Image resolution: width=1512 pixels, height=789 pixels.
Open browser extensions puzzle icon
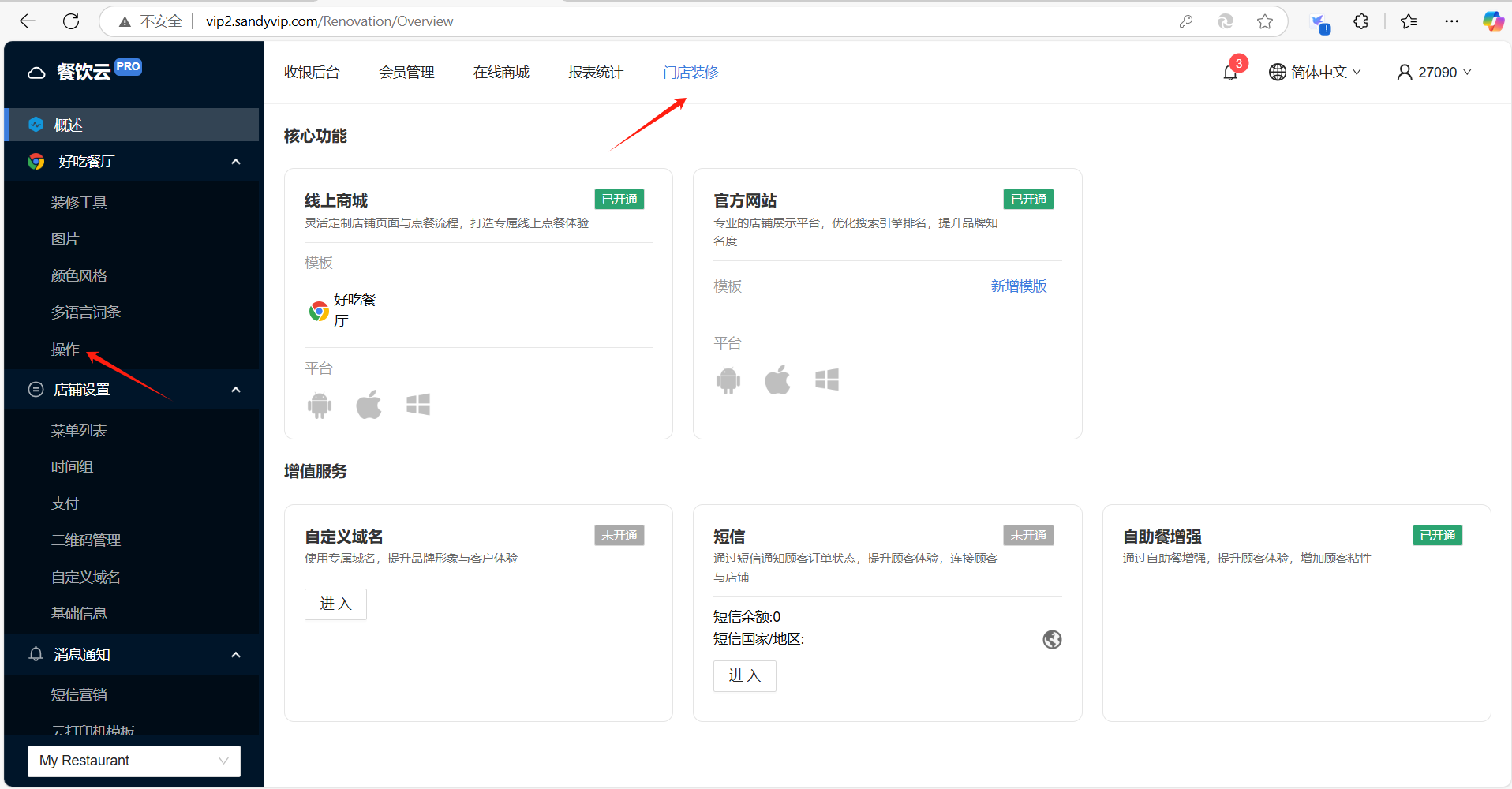[1360, 21]
